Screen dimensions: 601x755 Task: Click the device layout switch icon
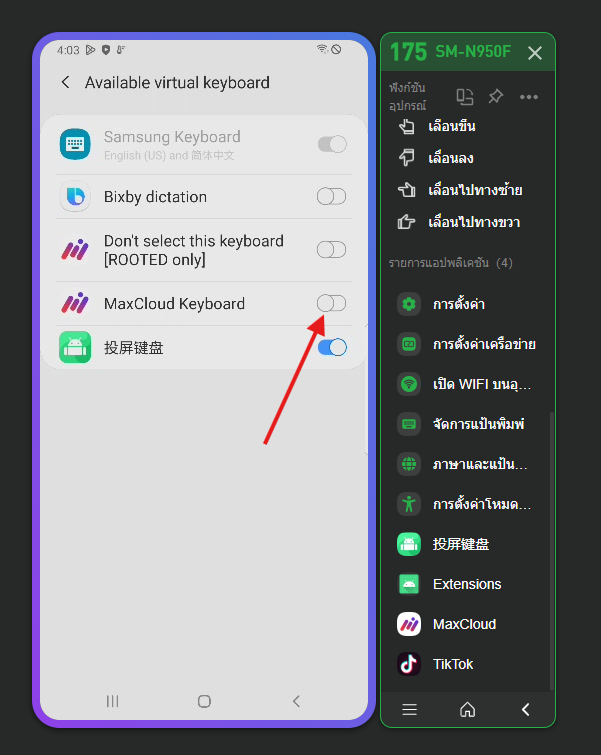coord(465,97)
